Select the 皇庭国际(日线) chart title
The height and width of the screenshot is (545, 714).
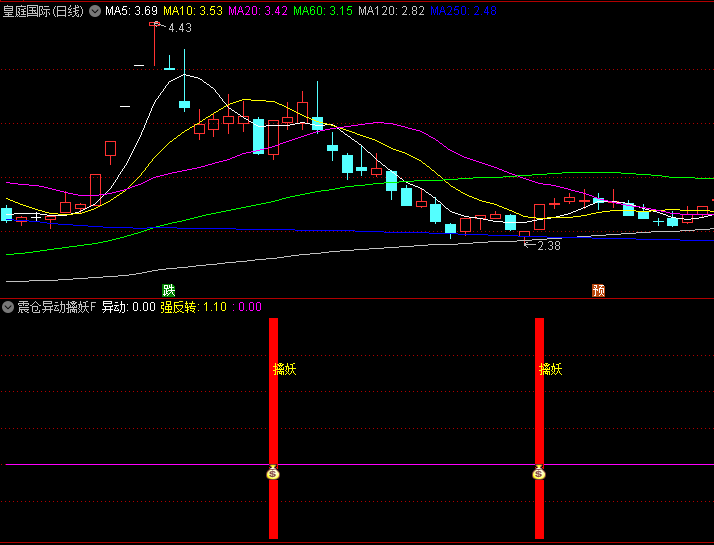[43, 11]
